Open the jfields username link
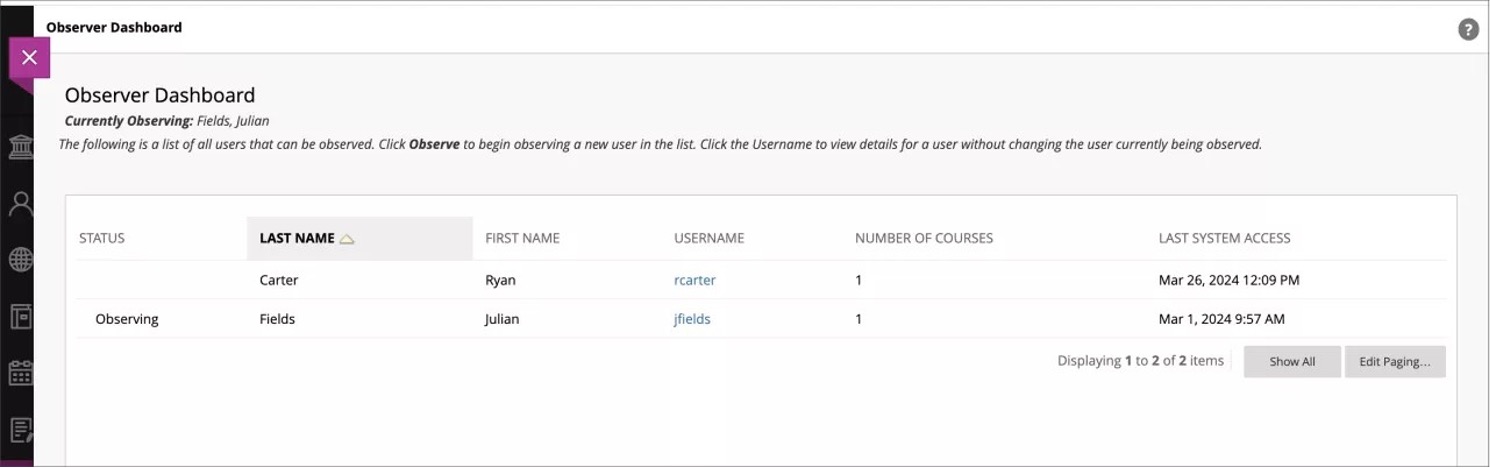The height and width of the screenshot is (468, 1490). (692, 319)
